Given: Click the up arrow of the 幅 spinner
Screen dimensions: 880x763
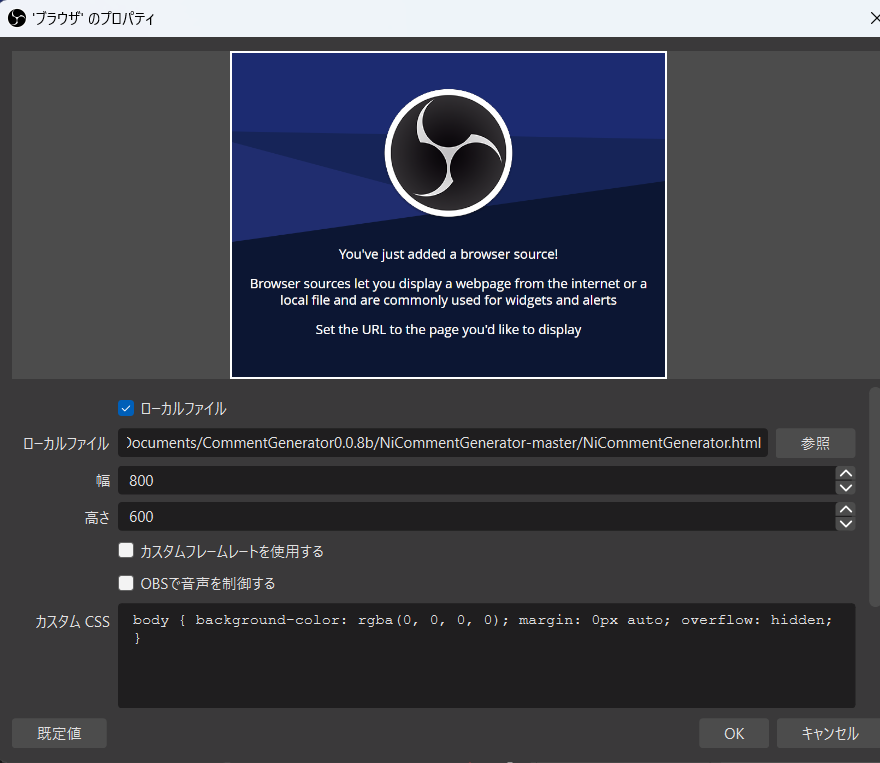Looking at the screenshot, I should pos(845,474).
